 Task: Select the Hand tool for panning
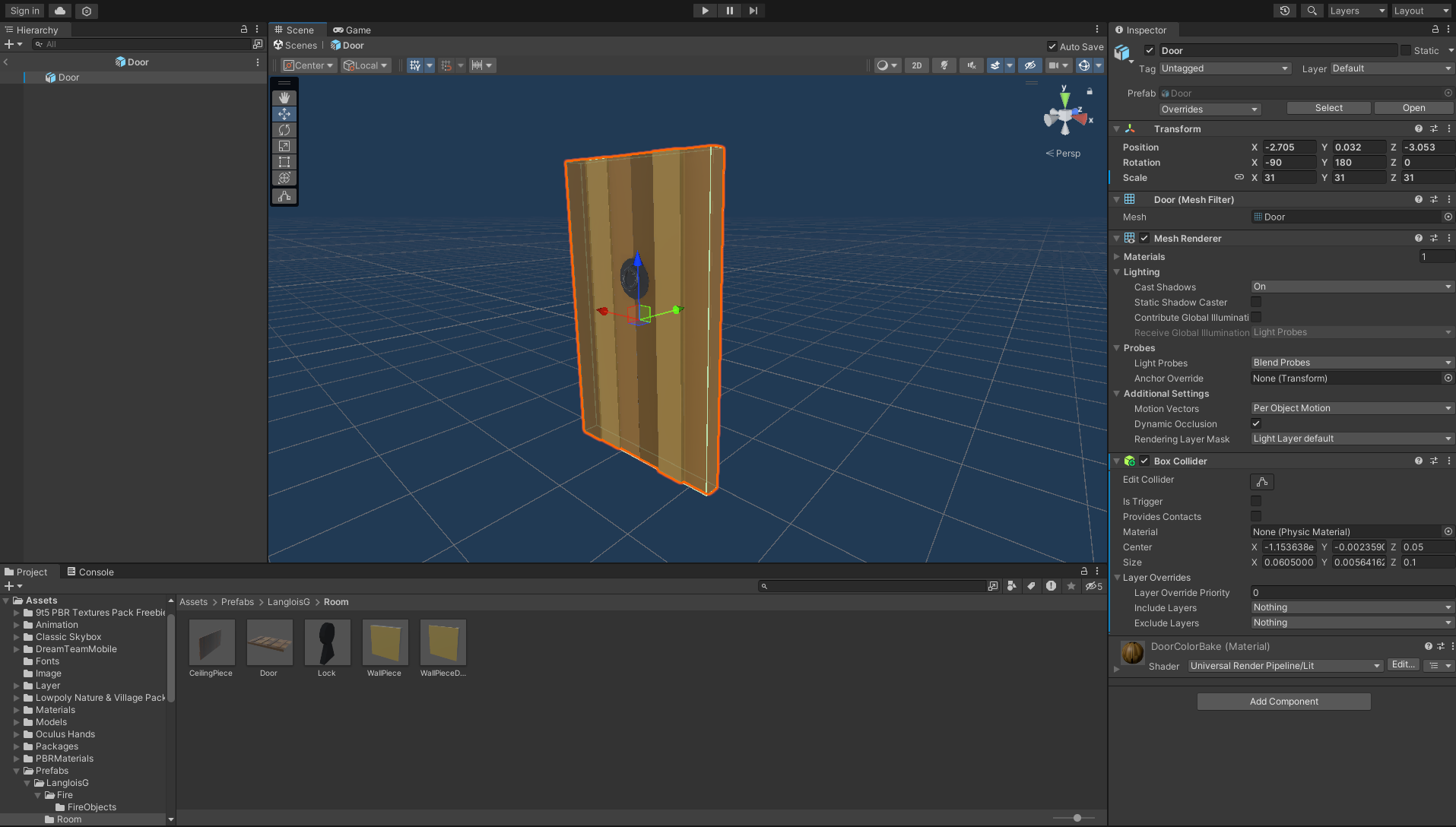[x=284, y=97]
